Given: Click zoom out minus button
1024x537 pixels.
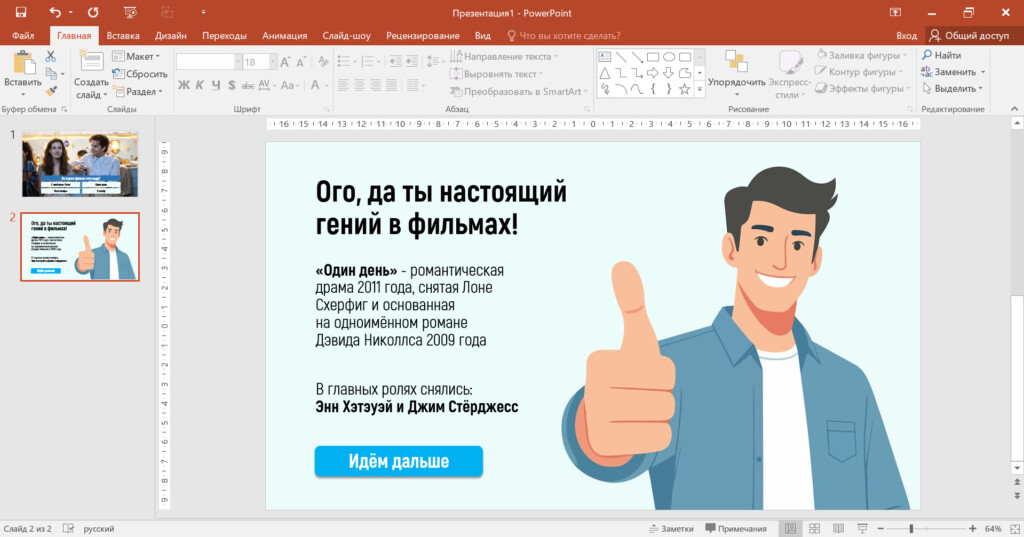Looking at the screenshot, I should pyautogui.click(x=881, y=529).
